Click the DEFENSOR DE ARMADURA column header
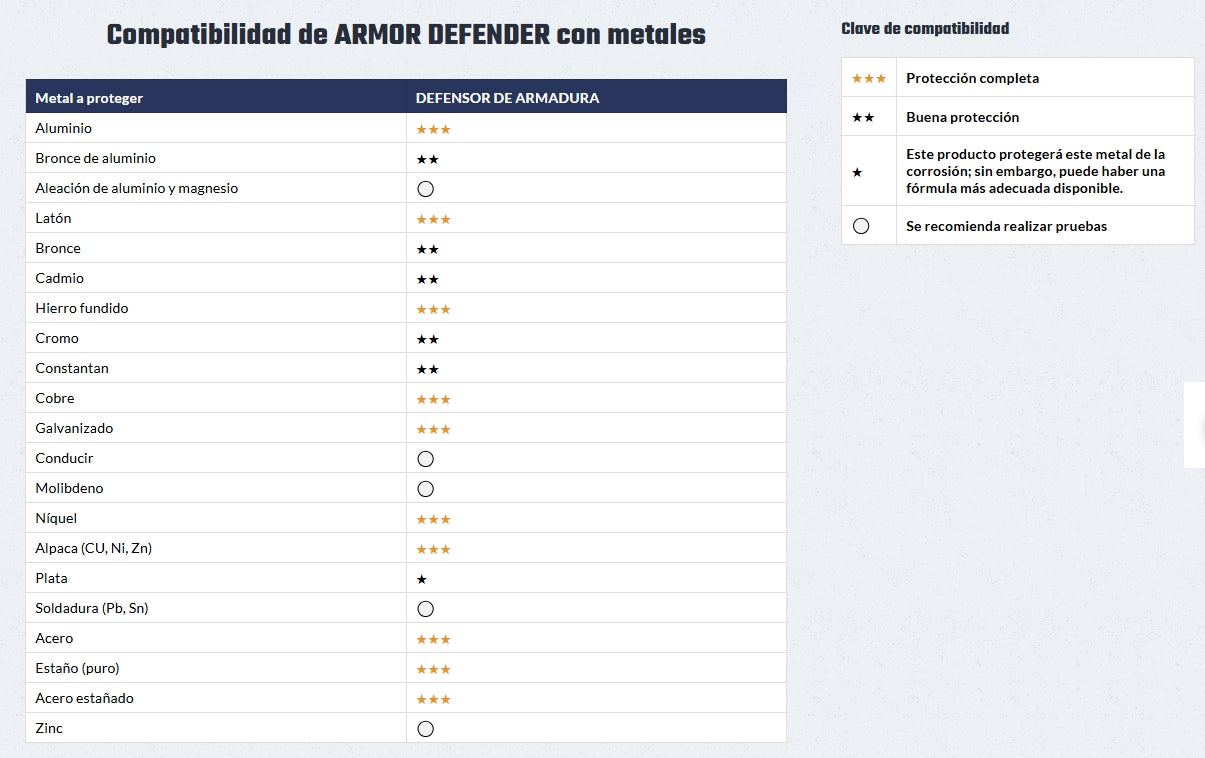The width and height of the screenshot is (1205, 758). 507,98
